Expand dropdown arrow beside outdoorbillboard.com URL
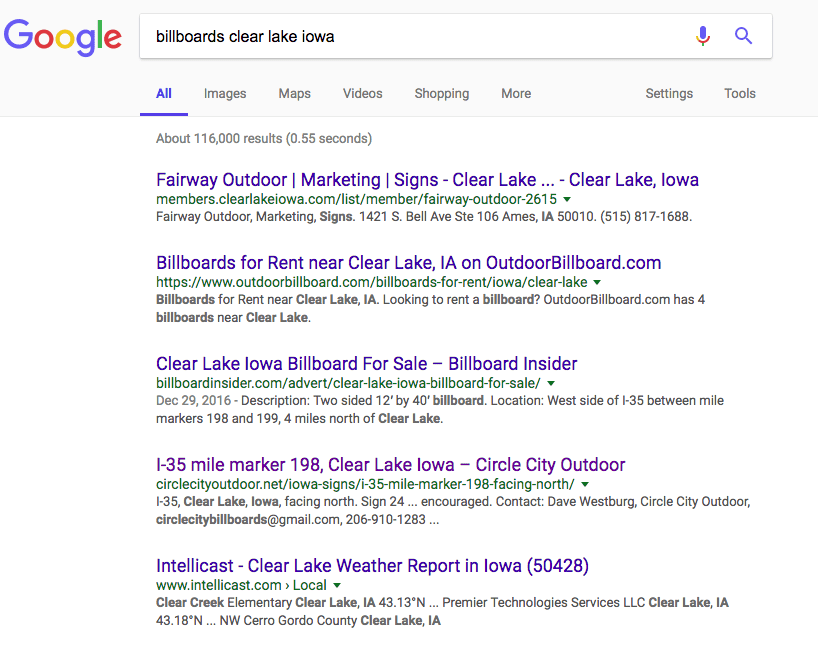Image resolution: width=818 pixels, height=651 pixels. [597, 282]
